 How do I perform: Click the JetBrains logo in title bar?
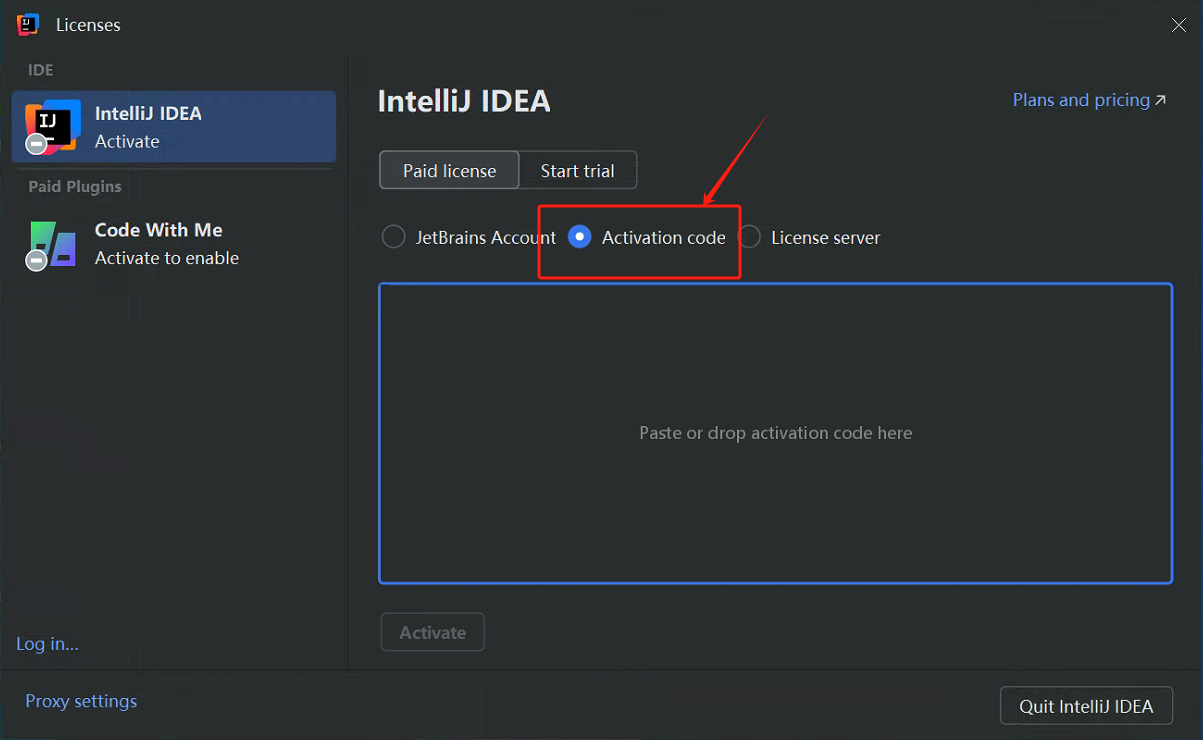[28, 25]
